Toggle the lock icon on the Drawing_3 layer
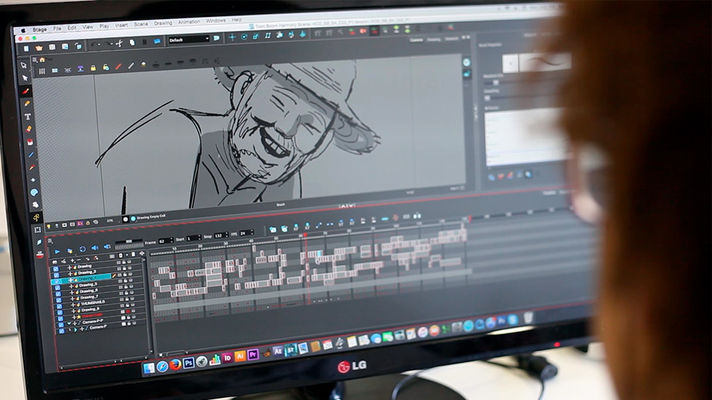Image resolution: width=712 pixels, height=400 pixels. coord(124,269)
